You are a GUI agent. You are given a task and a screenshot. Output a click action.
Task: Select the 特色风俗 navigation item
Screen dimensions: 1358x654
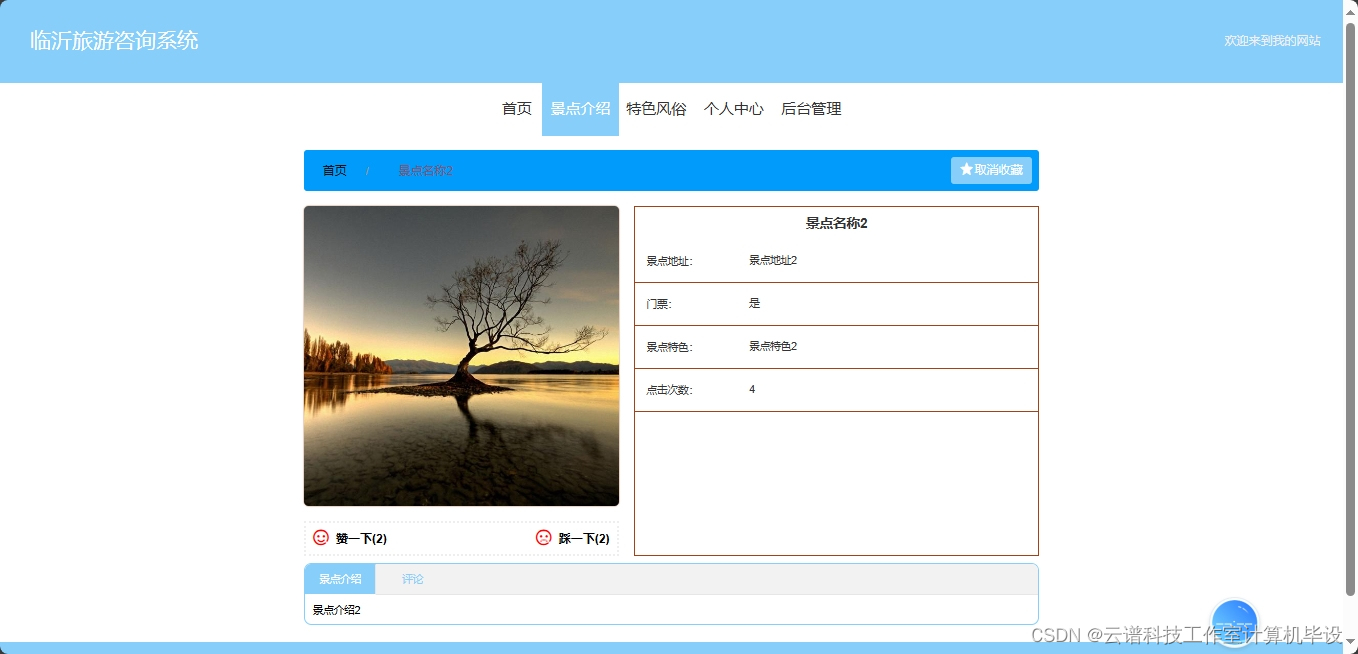pyautogui.click(x=656, y=109)
